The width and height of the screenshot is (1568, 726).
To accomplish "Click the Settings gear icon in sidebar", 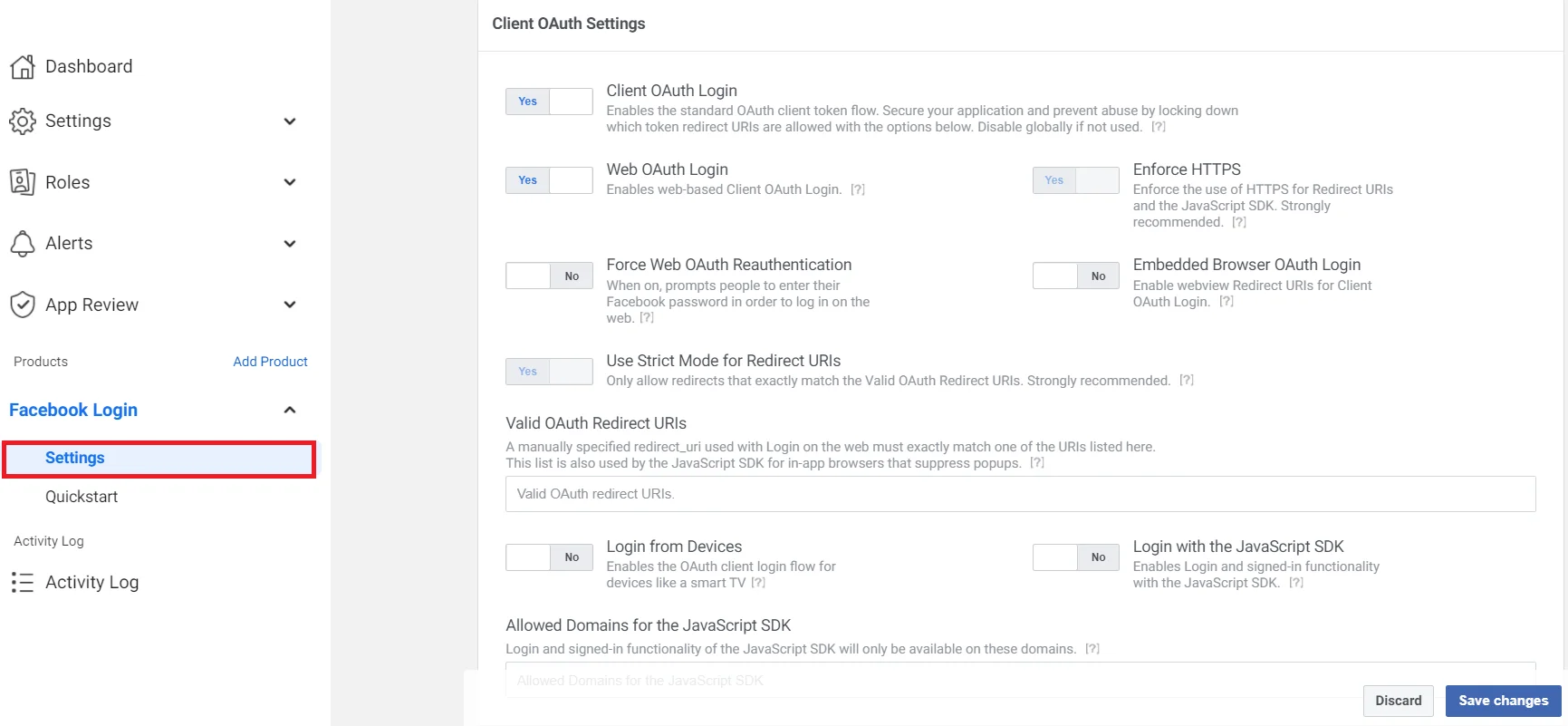I will pos(23,121).
